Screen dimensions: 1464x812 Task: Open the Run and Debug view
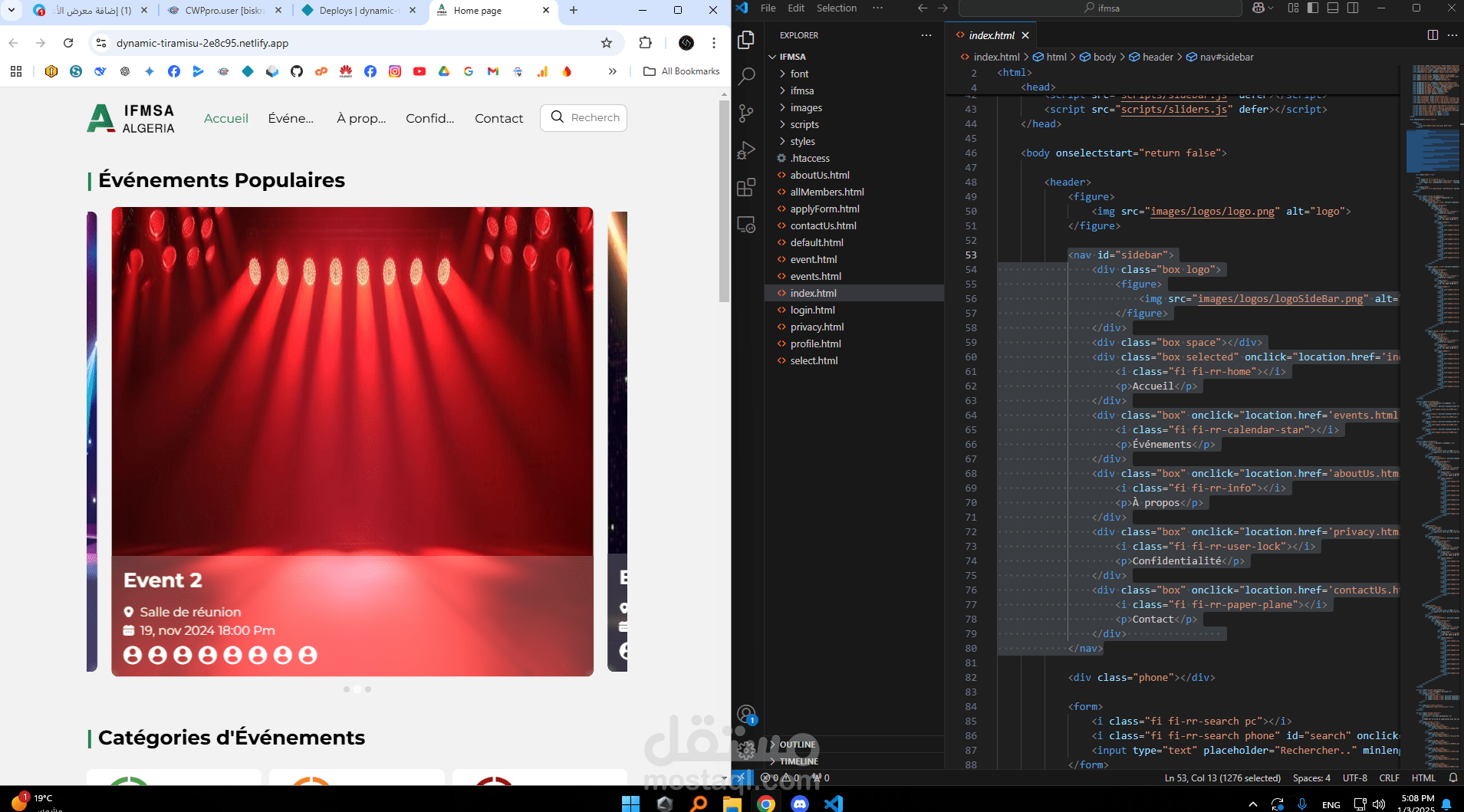(746, 150)
